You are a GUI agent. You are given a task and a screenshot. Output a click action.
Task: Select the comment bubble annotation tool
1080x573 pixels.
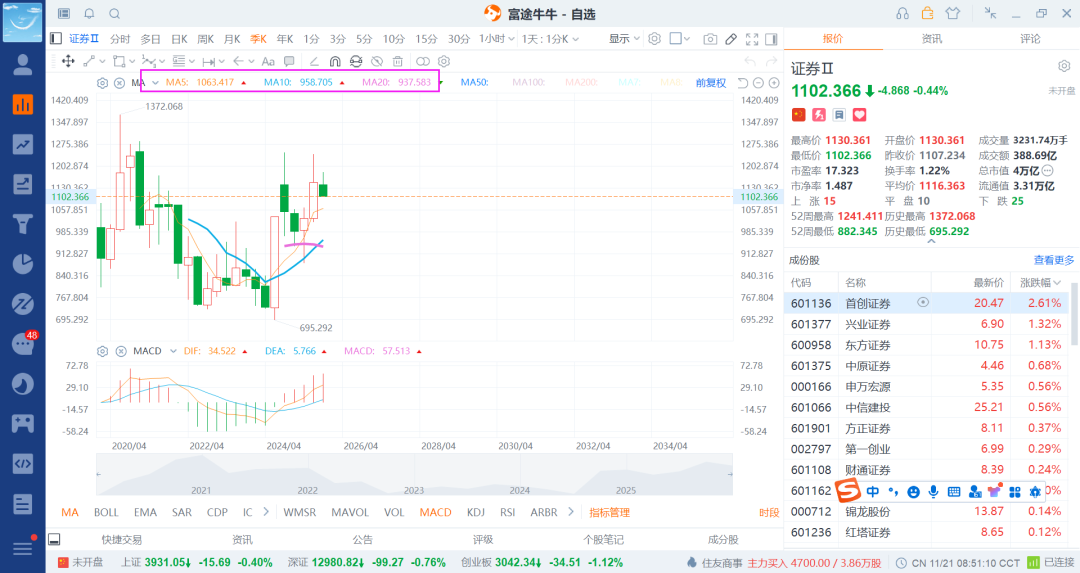coord(289,61)
